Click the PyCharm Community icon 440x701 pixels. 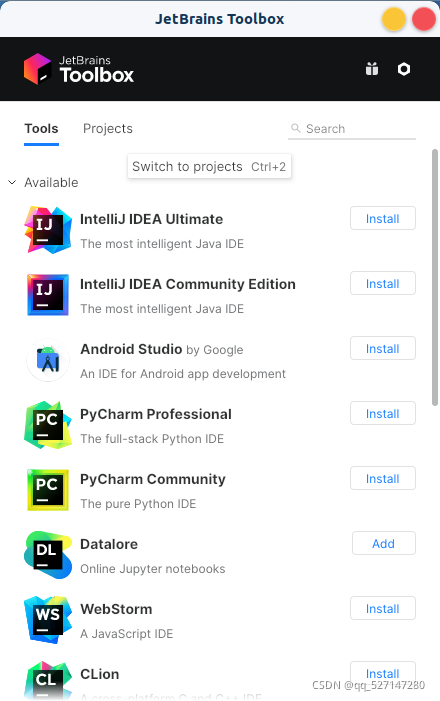point(48,490)
